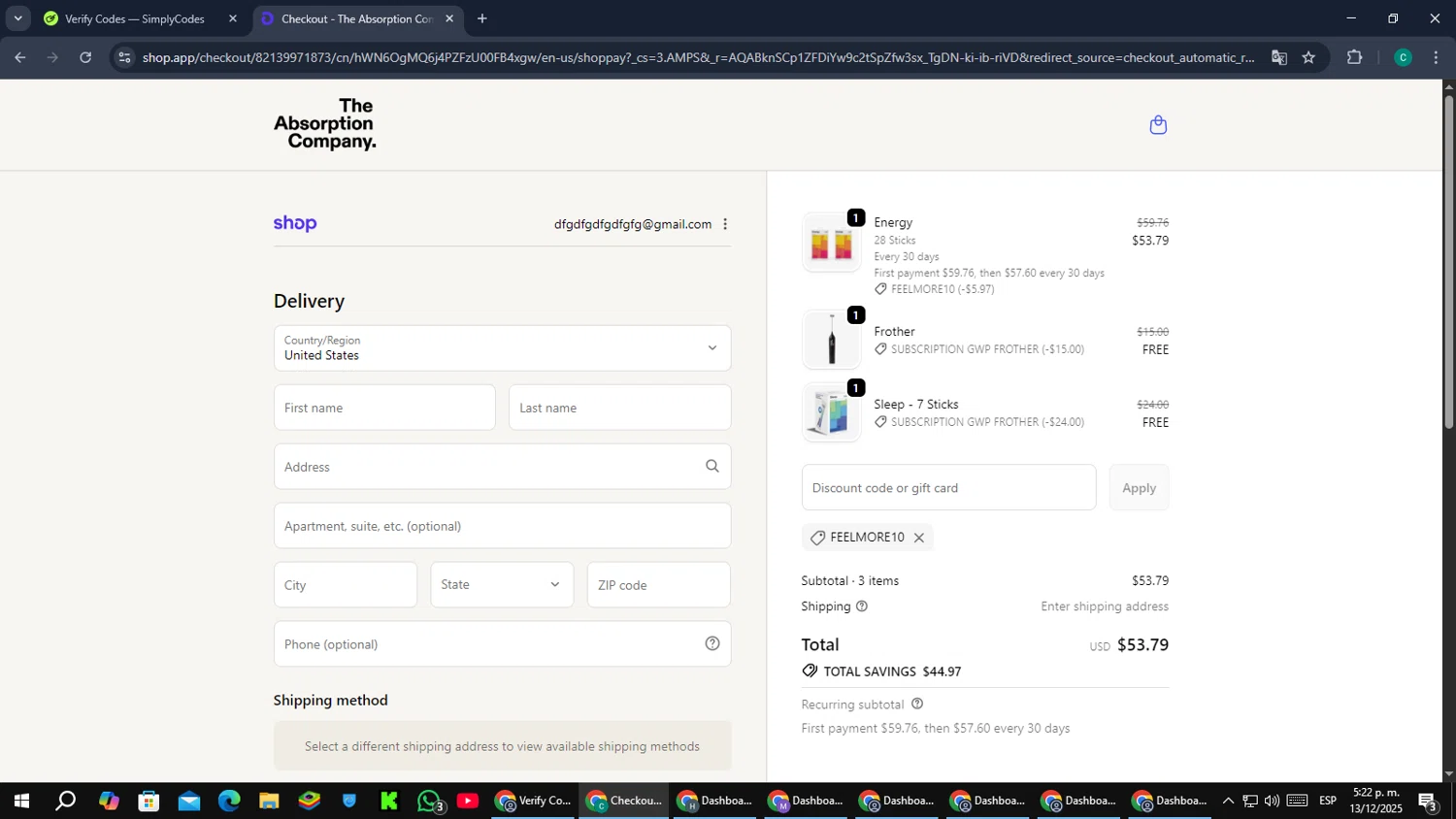
Task: Open the Chrome tab search dropdown
Action: click(x=17, y=18)
